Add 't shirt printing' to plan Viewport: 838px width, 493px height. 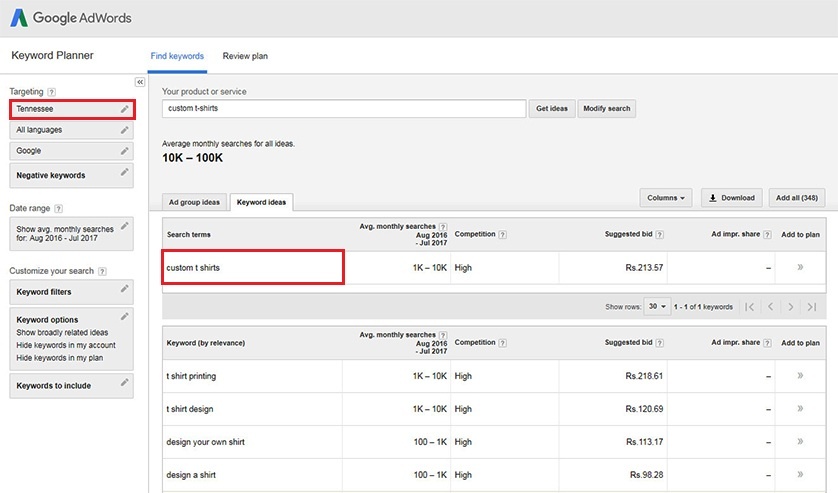click(x=800, y=375)
